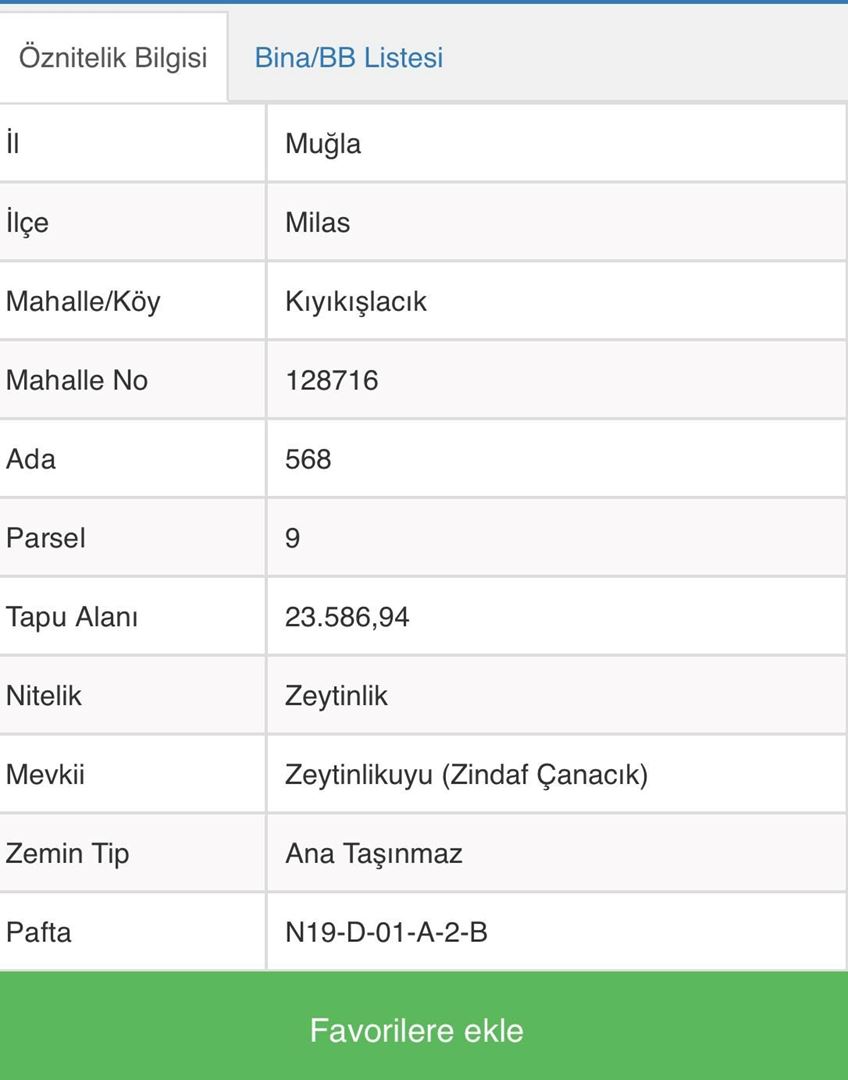Select the İlçe row label
This screenshot has width=848, height=1080.
click(x=27, y=222)
